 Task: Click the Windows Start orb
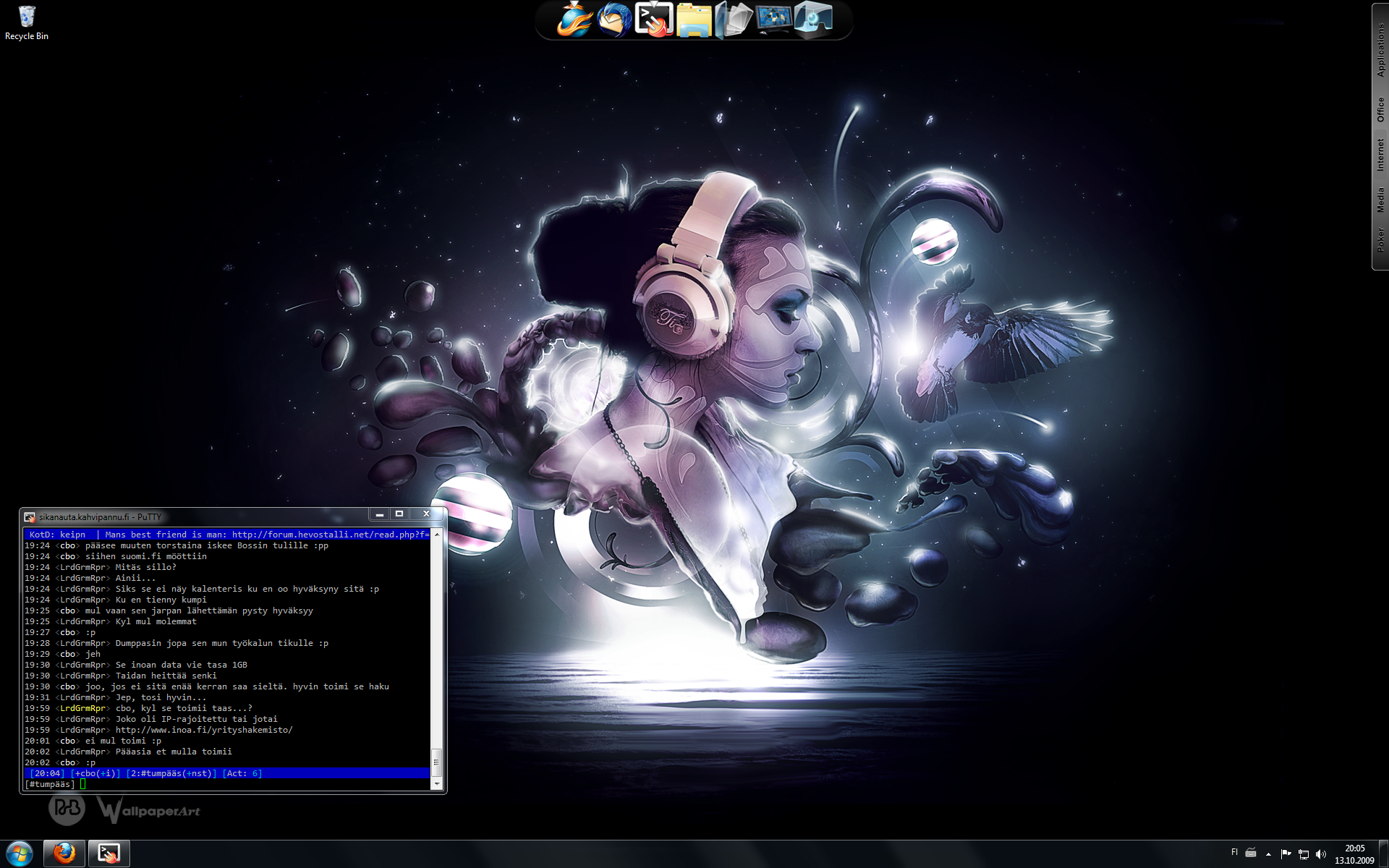pos(20,854)
